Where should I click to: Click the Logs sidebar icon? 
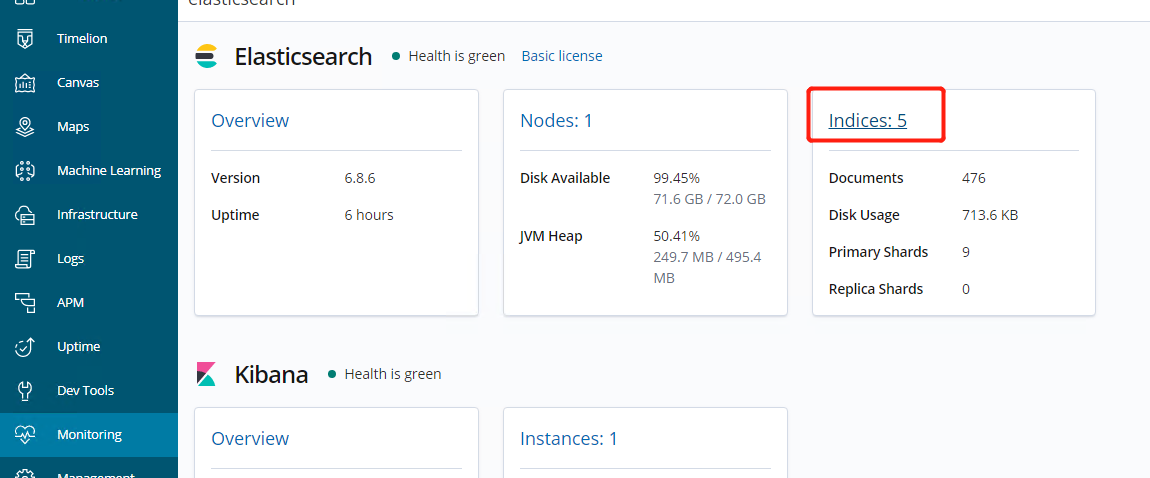coord(25,259)
